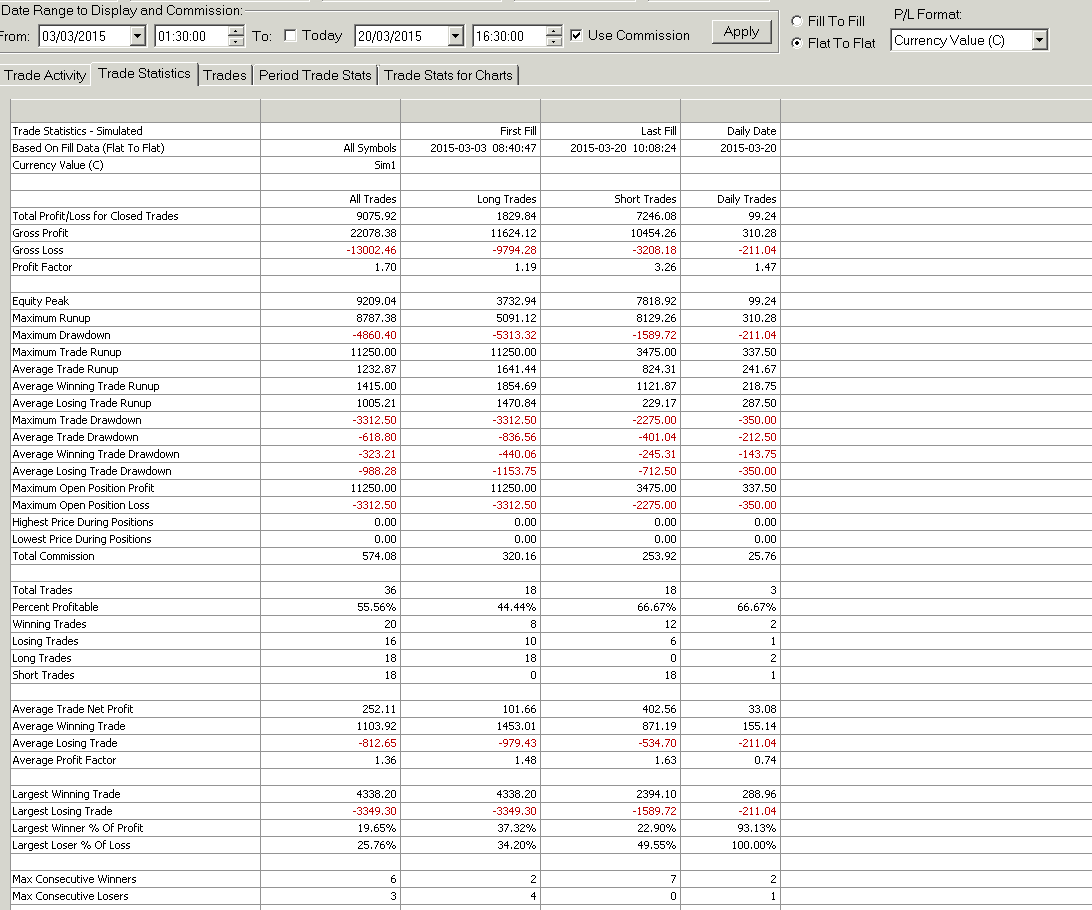This screenshot has height=910, width=1092.
Task: Select the Largest Losing Trade row label
Action: 62,811
